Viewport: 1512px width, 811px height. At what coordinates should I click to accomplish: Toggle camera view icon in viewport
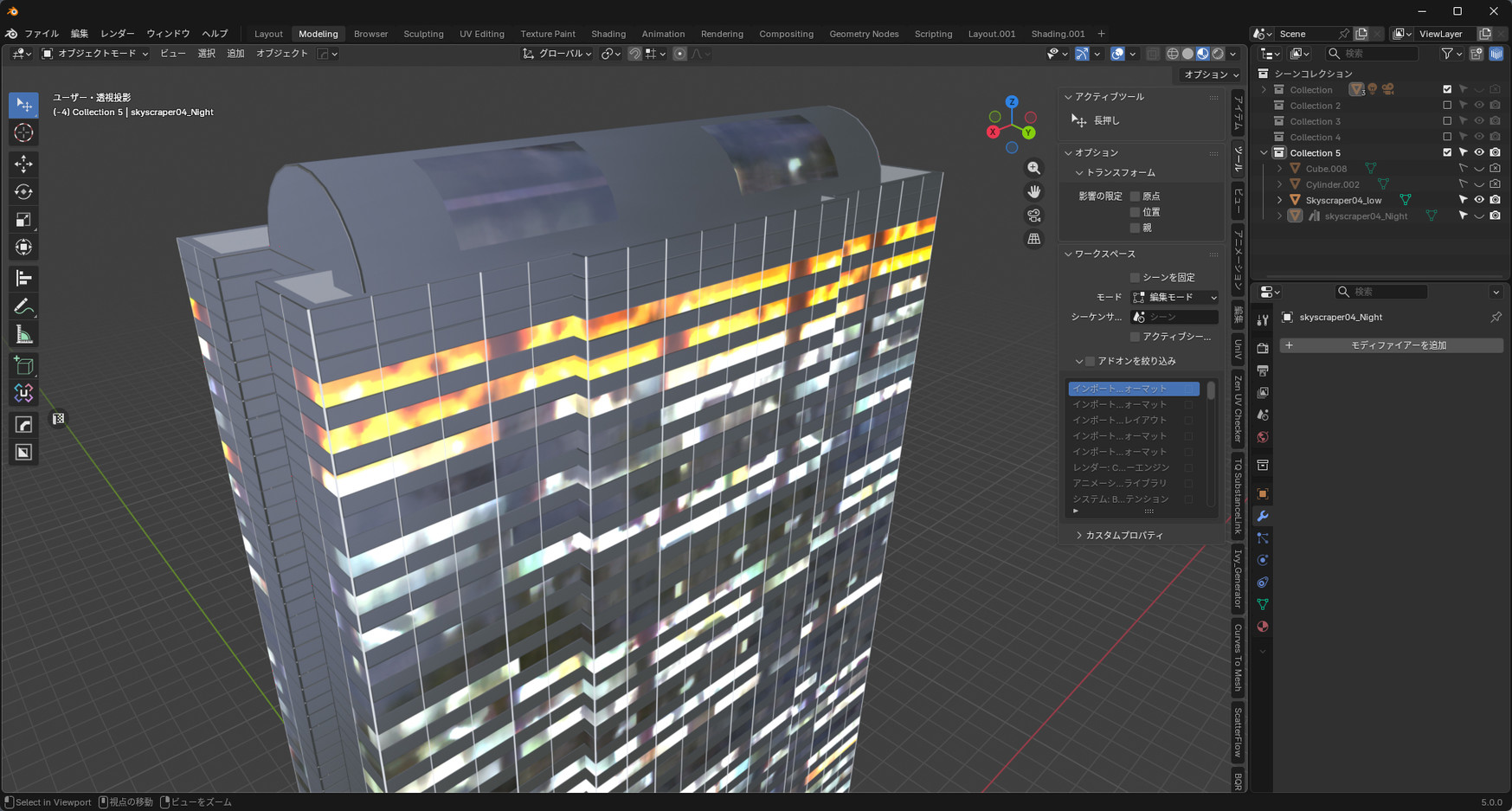[1033, 216]
